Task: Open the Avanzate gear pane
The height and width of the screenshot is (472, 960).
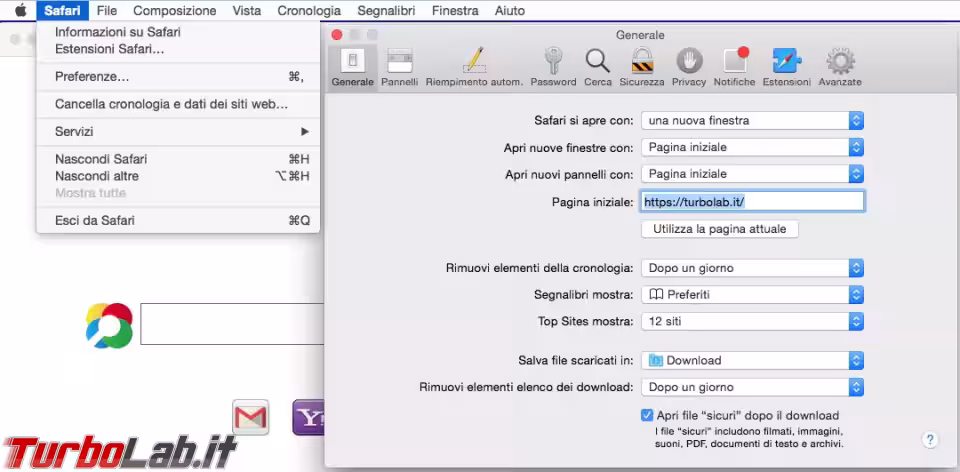Action: click(x=839, y=66)
